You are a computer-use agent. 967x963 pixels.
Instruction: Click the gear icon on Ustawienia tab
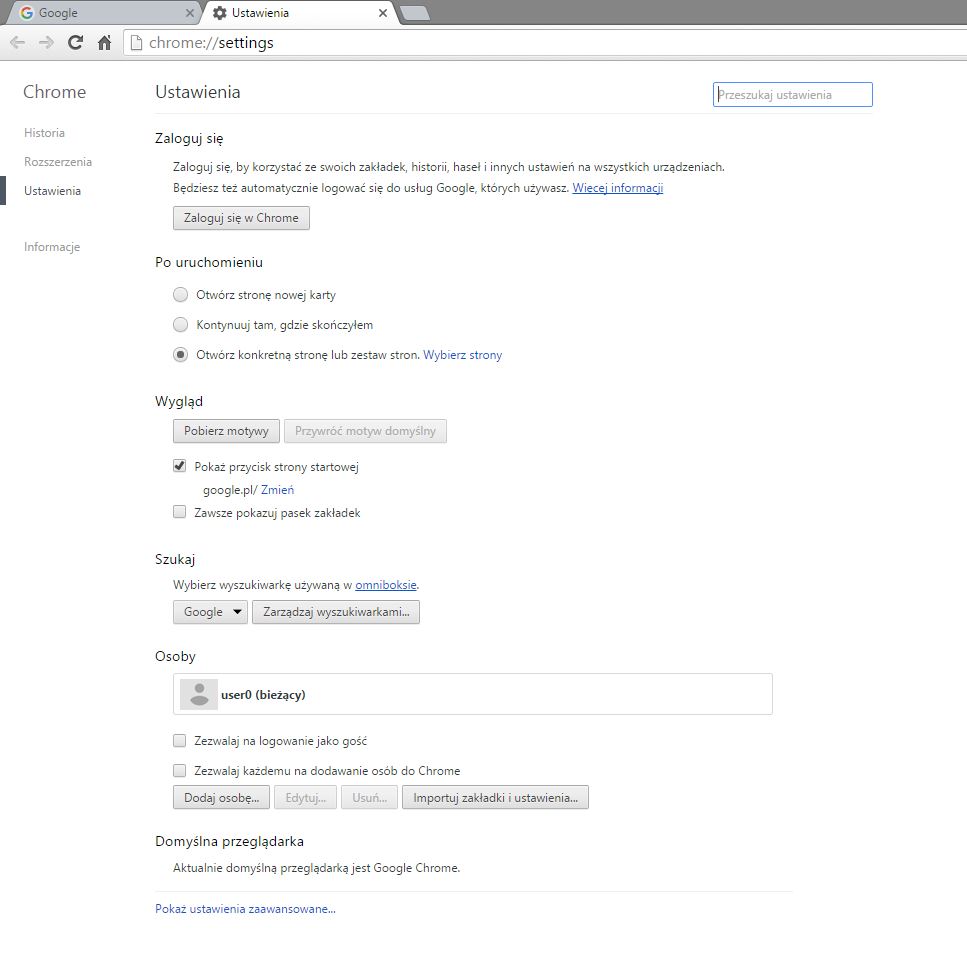tap(220, 13)
